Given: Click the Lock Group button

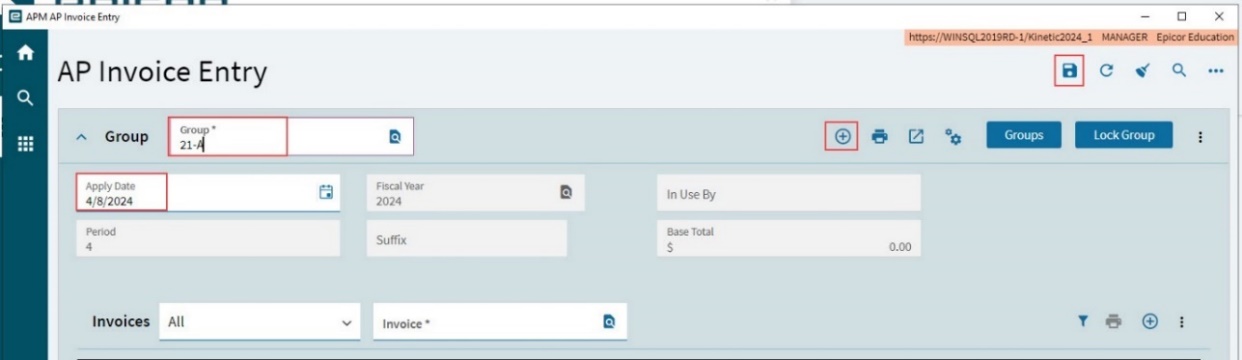Looking at the screenshot, I should point(1123,135).
